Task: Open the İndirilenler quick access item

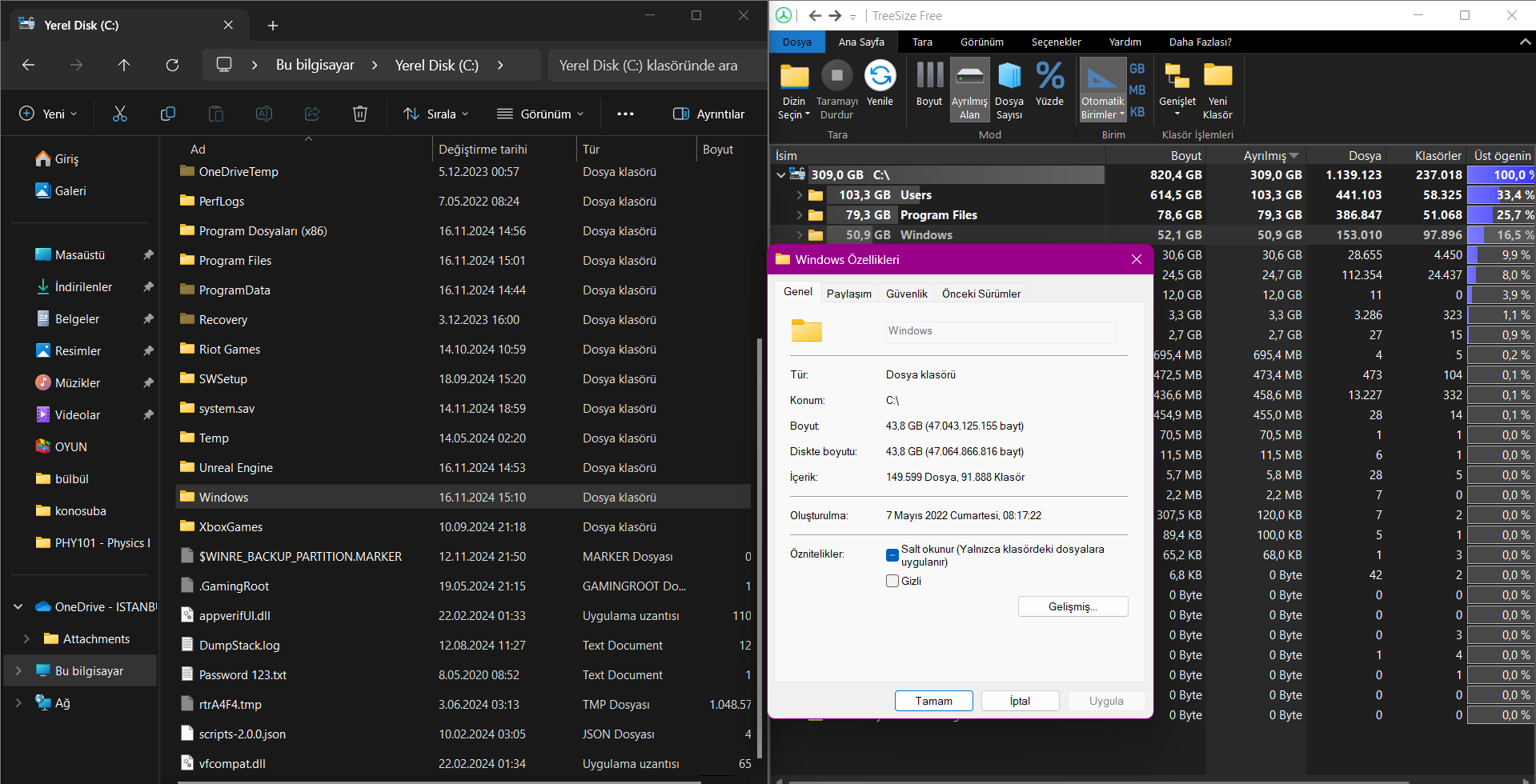Action: 83,286
